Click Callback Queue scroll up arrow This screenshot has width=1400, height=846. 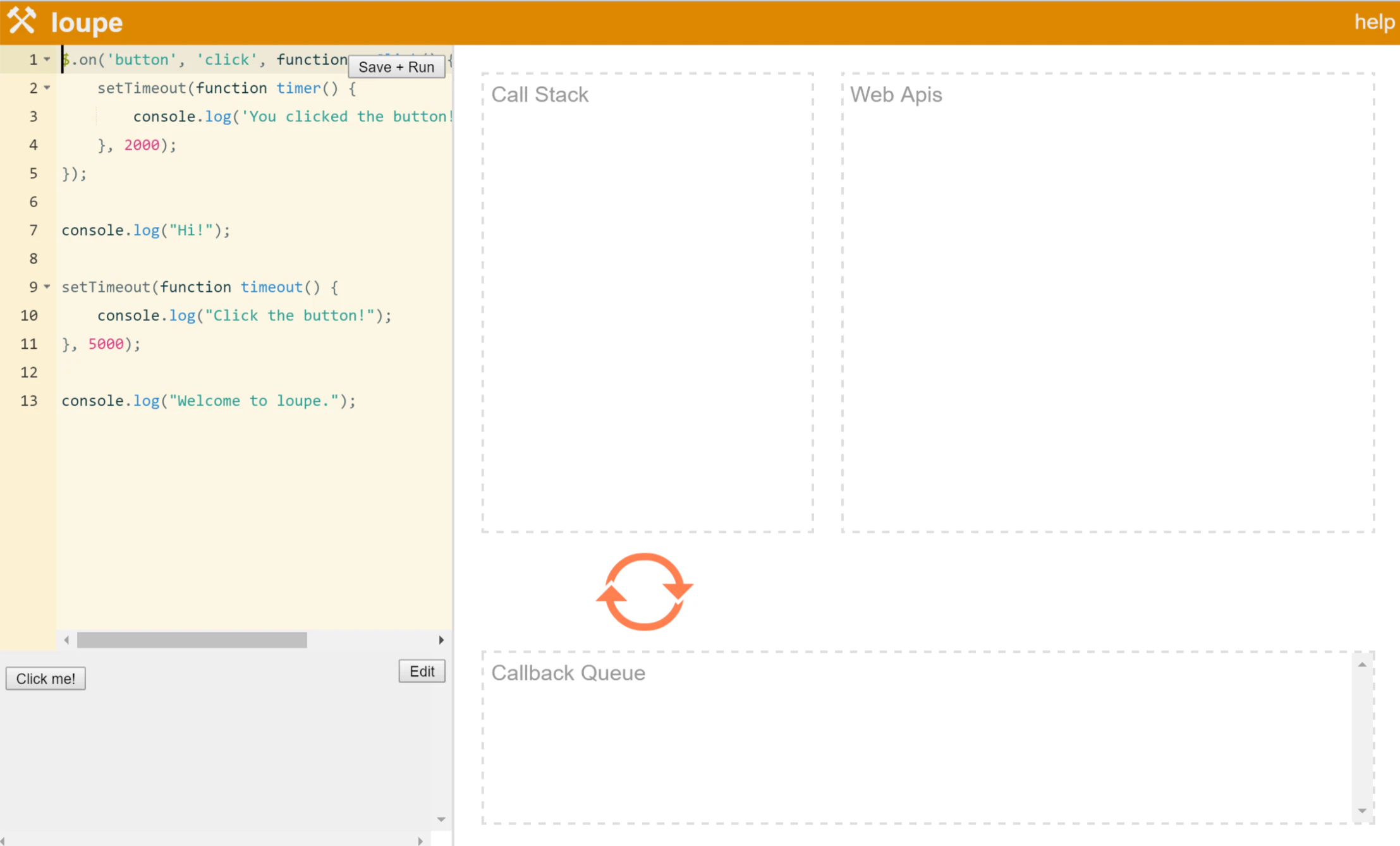1362,665
